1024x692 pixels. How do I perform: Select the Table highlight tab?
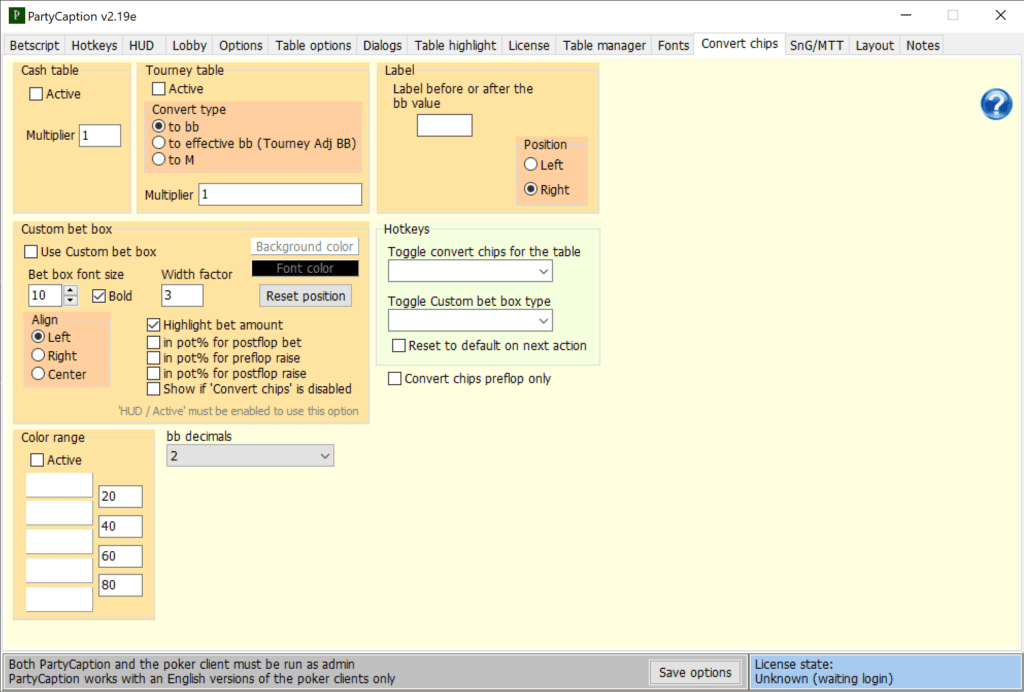point(455,45)
